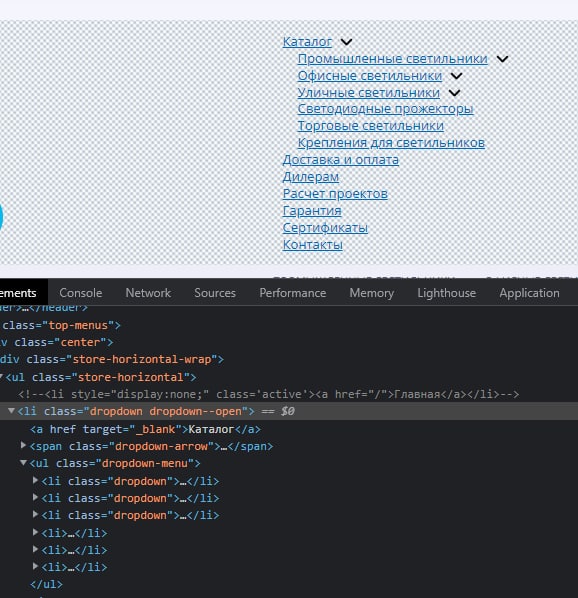Collapse the ul dropdown-menu node
The image size is (578, 598).
pyautogui.click(x=23, y=463)
